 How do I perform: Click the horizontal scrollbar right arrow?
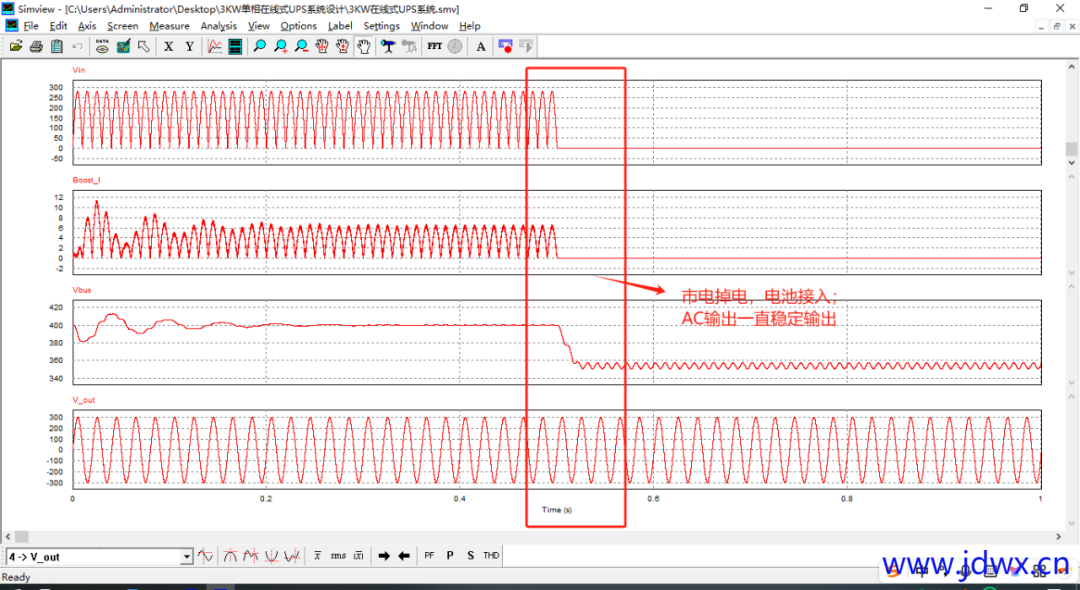pos(1059,536)
